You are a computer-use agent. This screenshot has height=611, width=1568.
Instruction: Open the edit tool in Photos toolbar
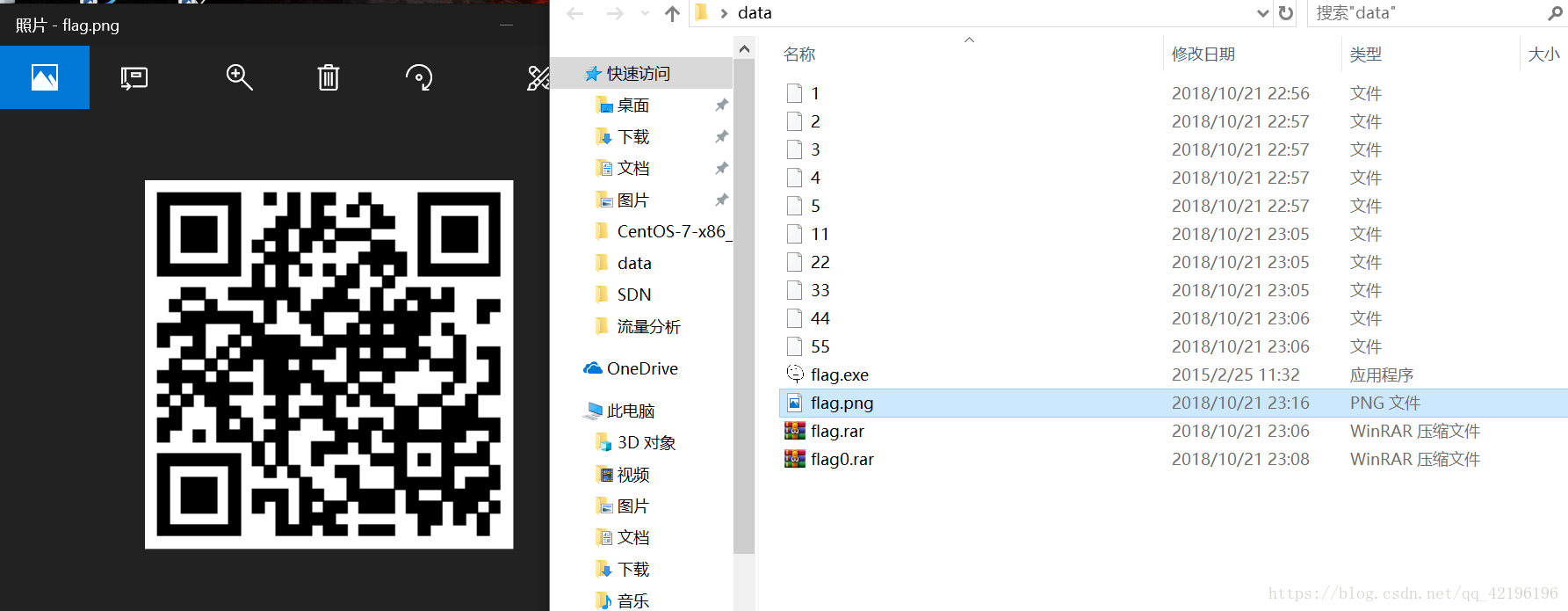pos(538,77)
